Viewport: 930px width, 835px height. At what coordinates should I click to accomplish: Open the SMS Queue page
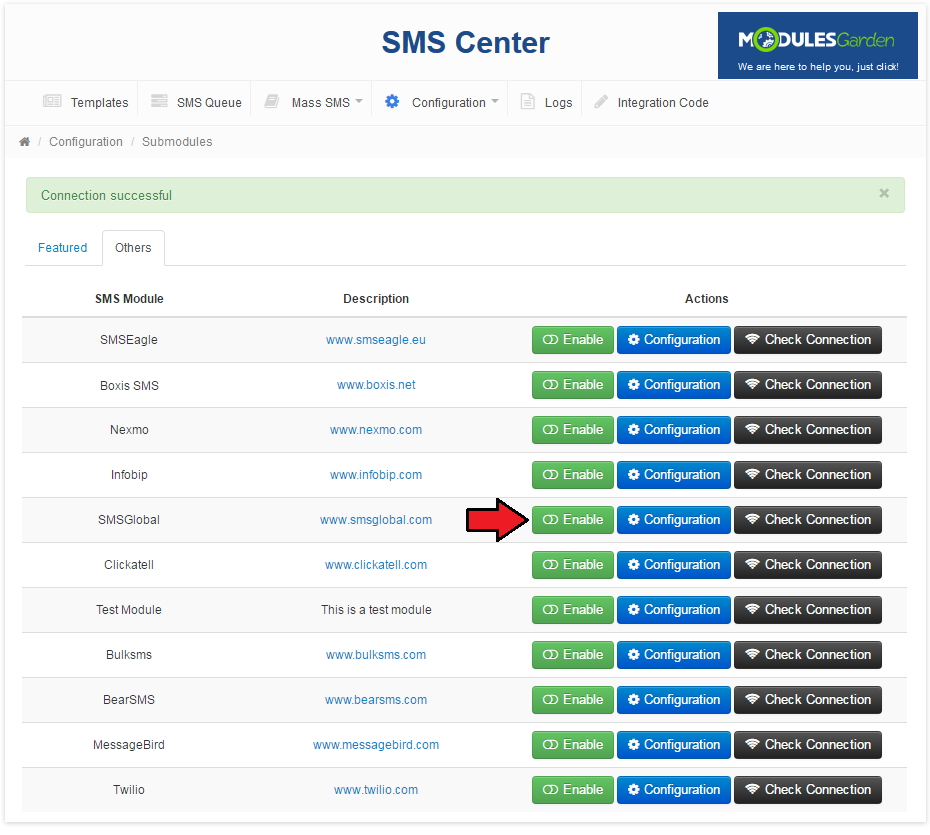[x=209, y=103]
